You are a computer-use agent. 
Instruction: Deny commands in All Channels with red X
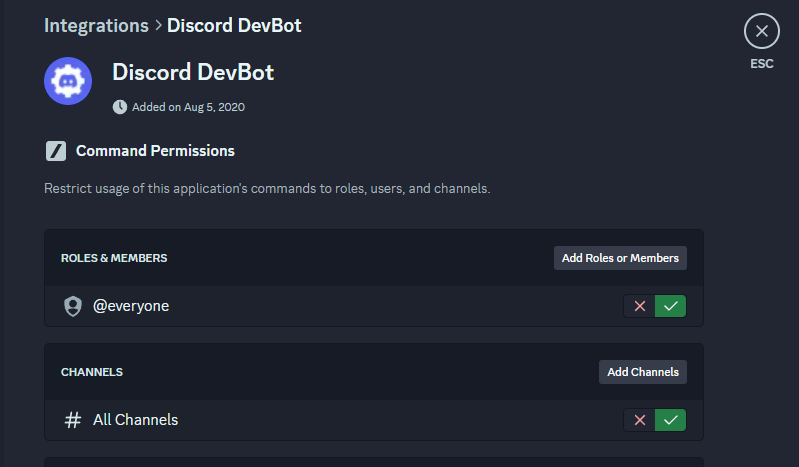[640, 420]
